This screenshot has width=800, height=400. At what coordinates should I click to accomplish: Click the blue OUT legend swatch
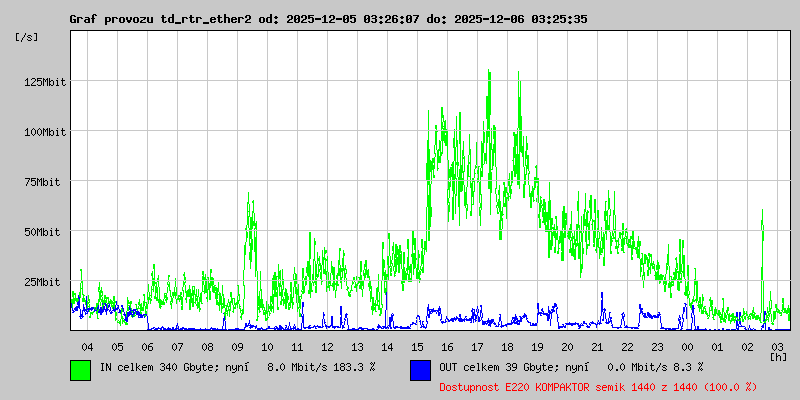point(420,368)
